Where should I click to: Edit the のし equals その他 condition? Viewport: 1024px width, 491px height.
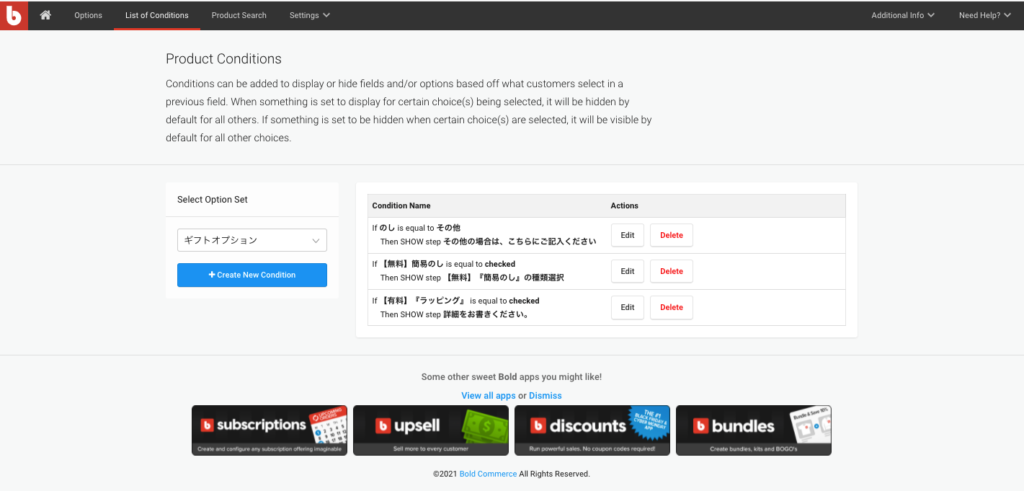(627, 235)
